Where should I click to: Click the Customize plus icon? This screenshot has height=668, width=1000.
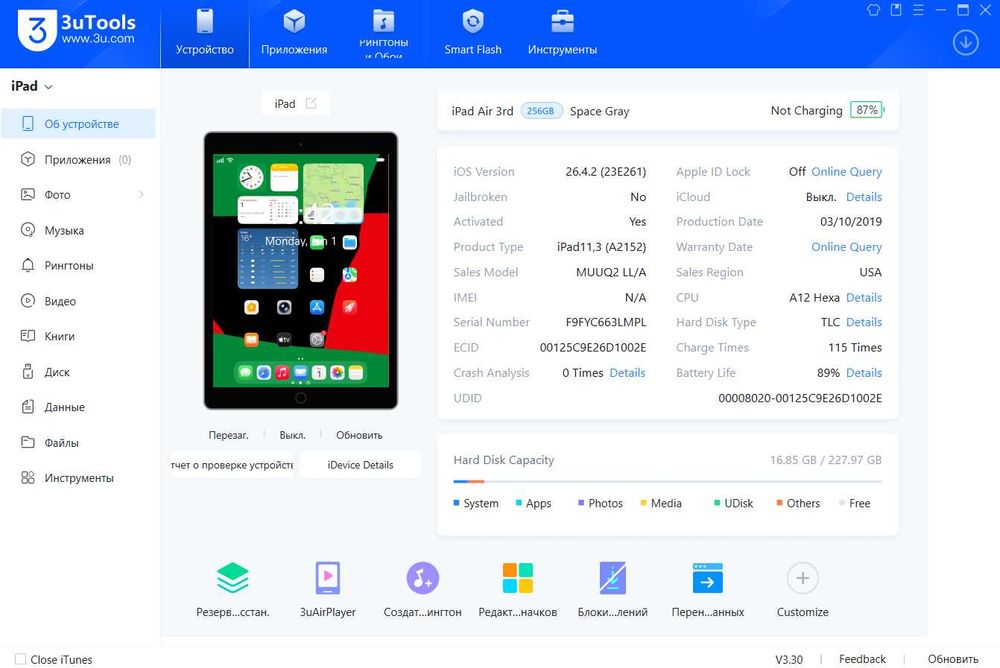click(x=802, y=579)
